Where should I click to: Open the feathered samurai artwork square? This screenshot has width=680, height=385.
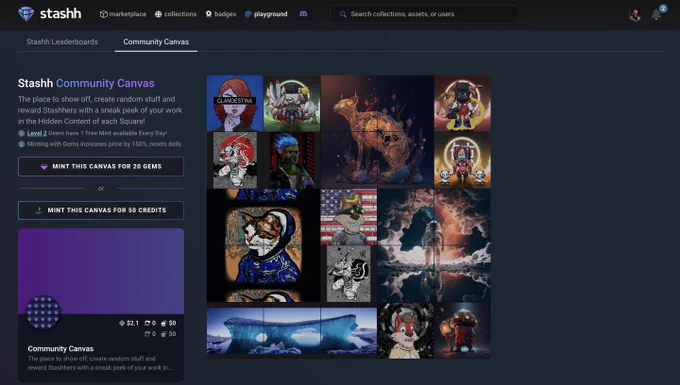point(292,104)
